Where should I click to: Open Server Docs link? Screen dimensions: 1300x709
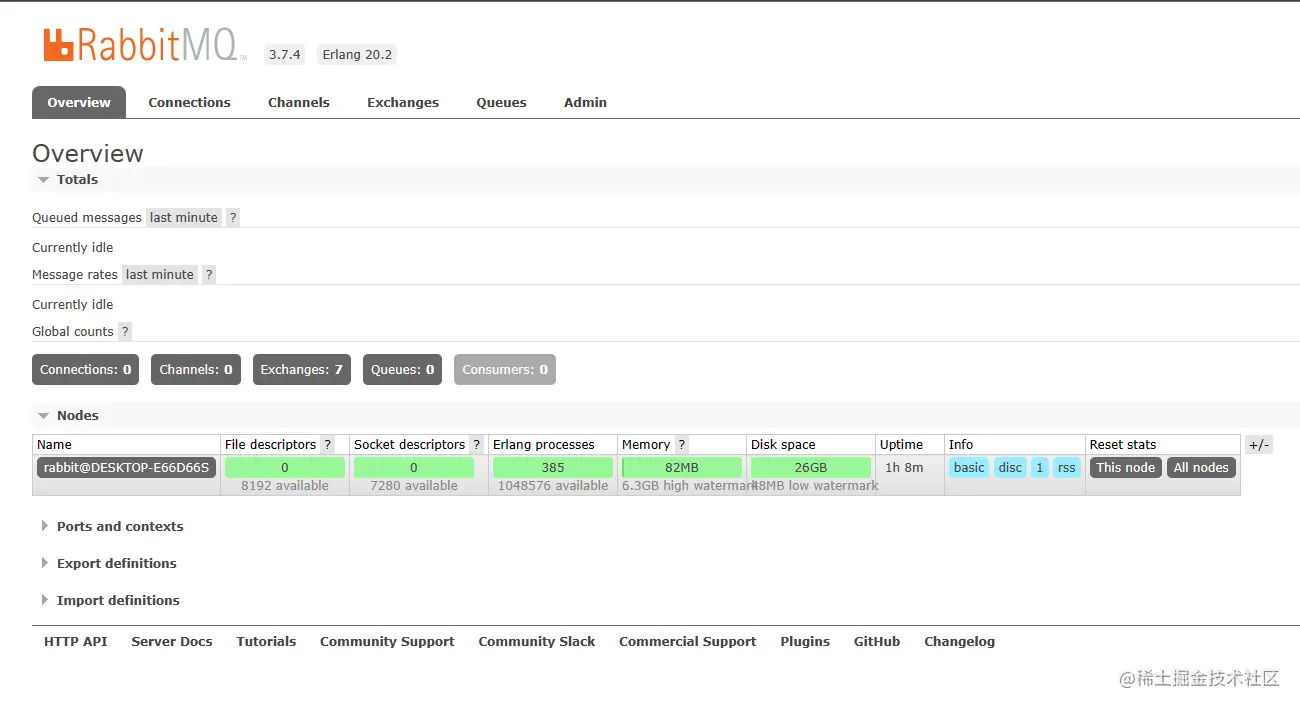click(x=172, y=642)
